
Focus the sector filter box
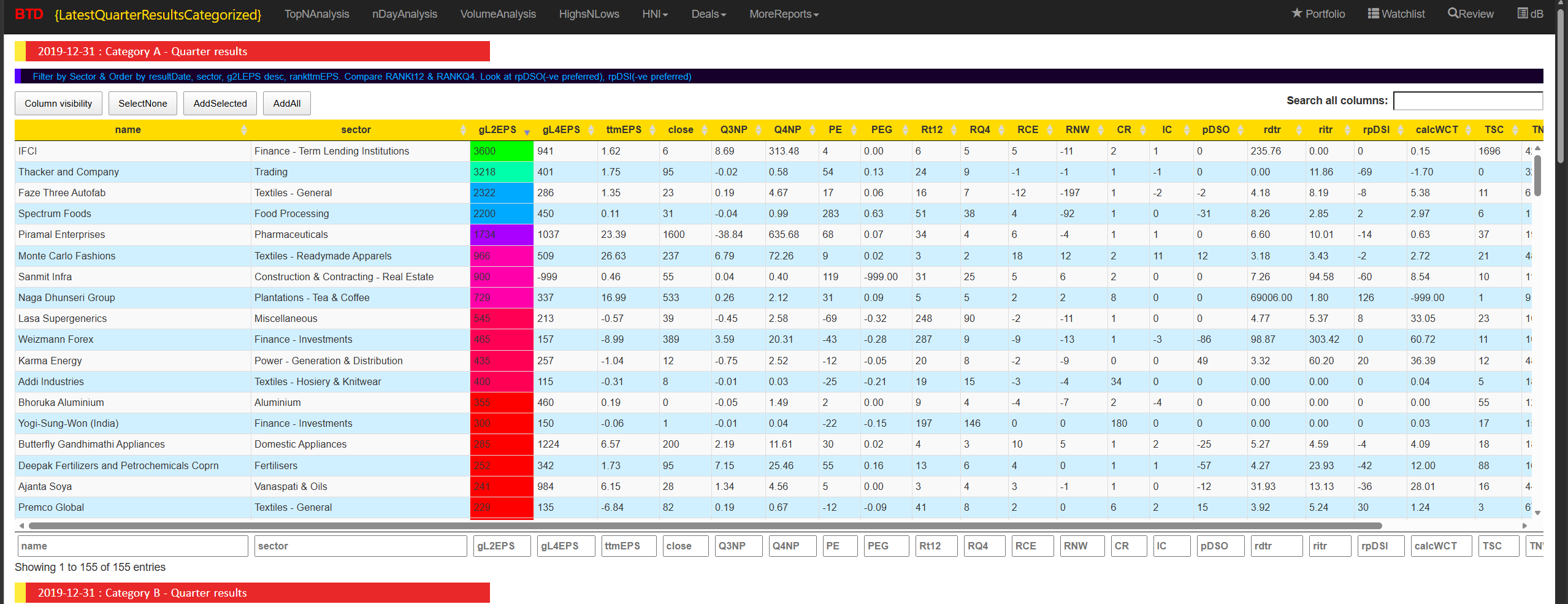pos(360,546)
